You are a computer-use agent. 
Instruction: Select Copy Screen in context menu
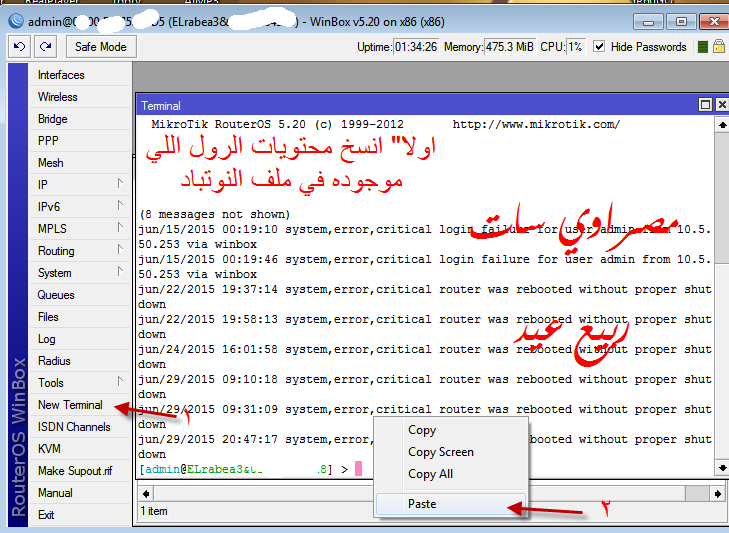click(451, 452)
